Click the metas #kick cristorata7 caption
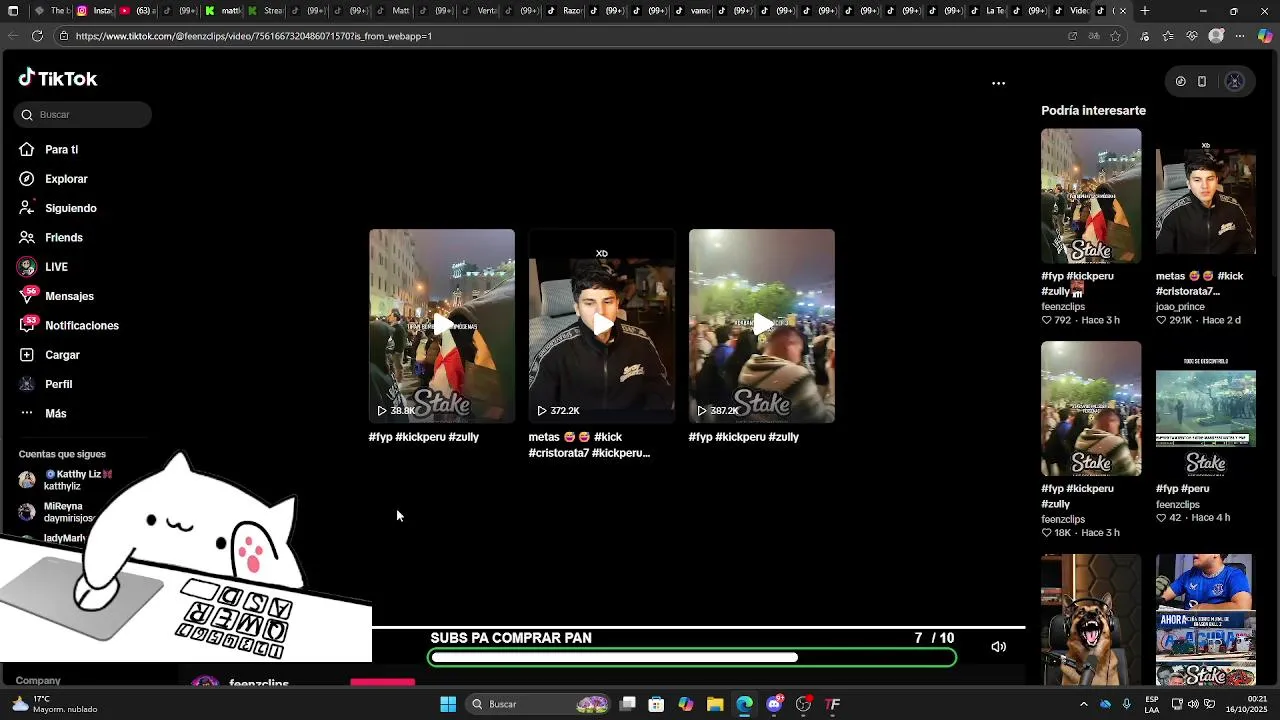Image resolution: width=1280 pixels, height=720 pixels. point(589,445)
